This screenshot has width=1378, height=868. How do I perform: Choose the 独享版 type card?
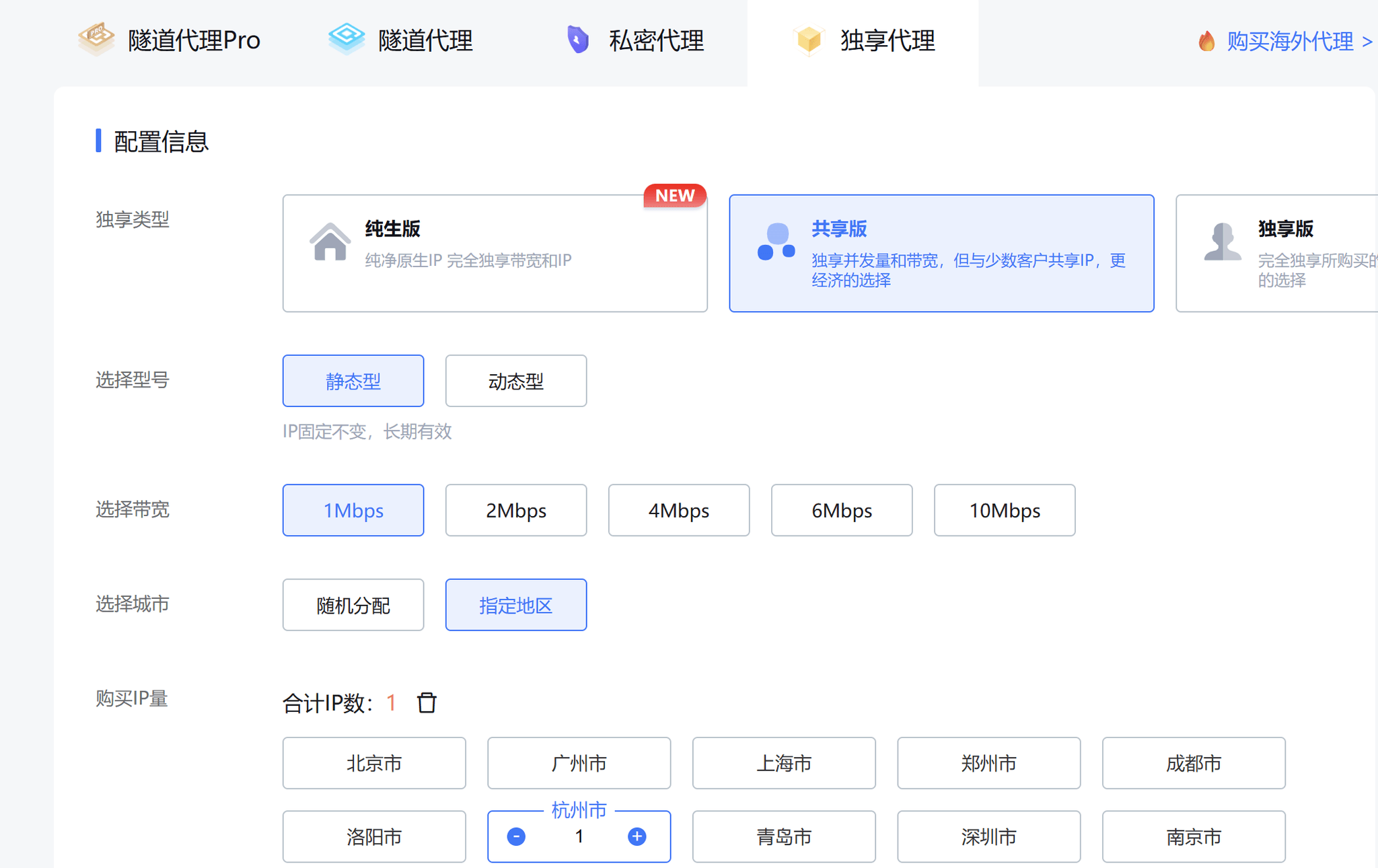pos(1277,253)
